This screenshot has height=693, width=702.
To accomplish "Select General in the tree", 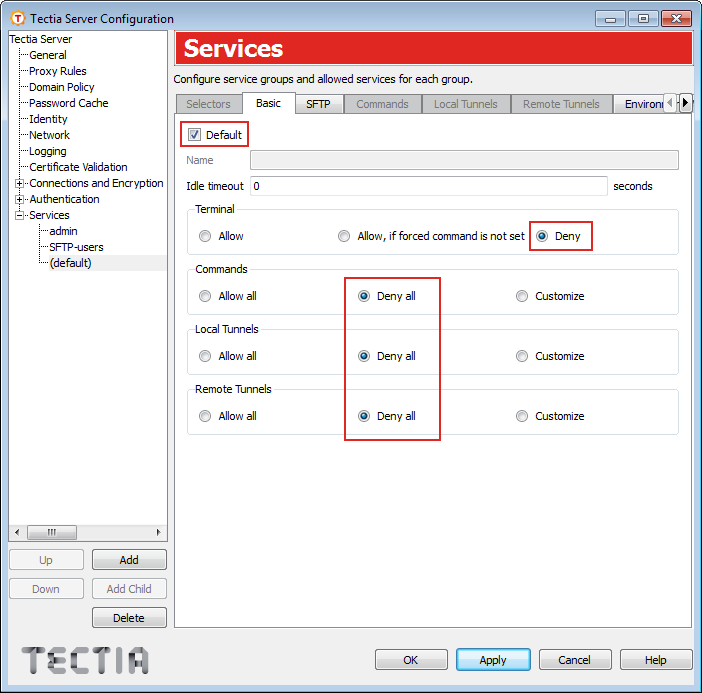I will coord(47,55).
